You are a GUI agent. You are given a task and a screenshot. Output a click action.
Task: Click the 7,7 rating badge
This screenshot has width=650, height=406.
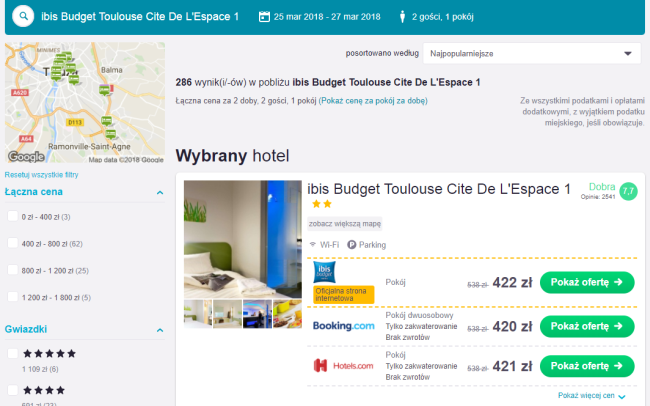pos(628,191)
